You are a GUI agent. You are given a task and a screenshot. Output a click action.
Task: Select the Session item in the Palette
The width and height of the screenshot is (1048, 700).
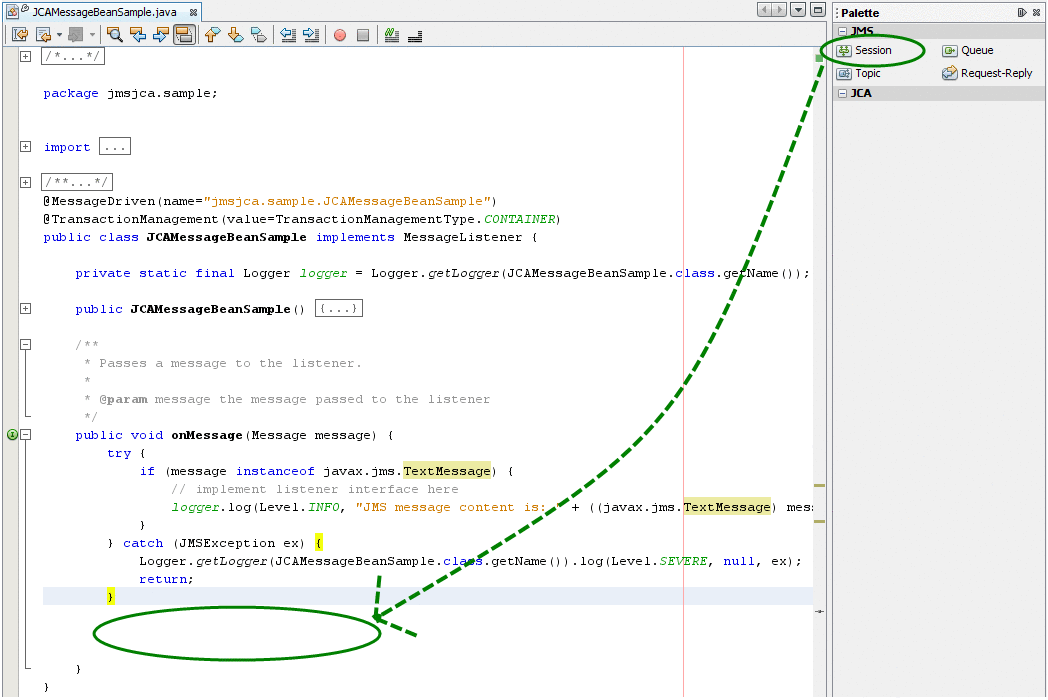click(x=865, y=50)
